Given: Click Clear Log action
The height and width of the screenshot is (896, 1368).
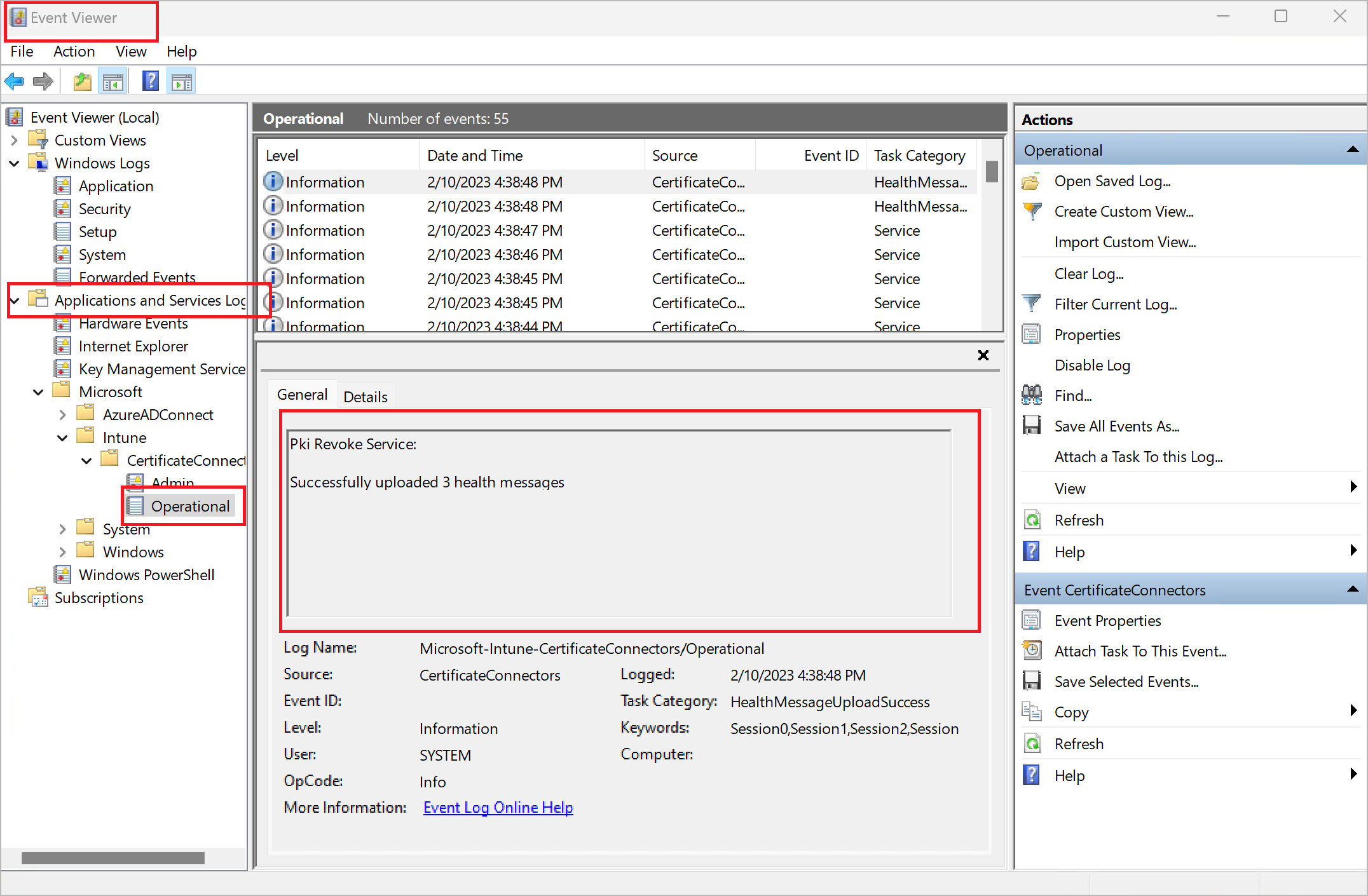Looking at the screenshot, I should (1088, 274).
